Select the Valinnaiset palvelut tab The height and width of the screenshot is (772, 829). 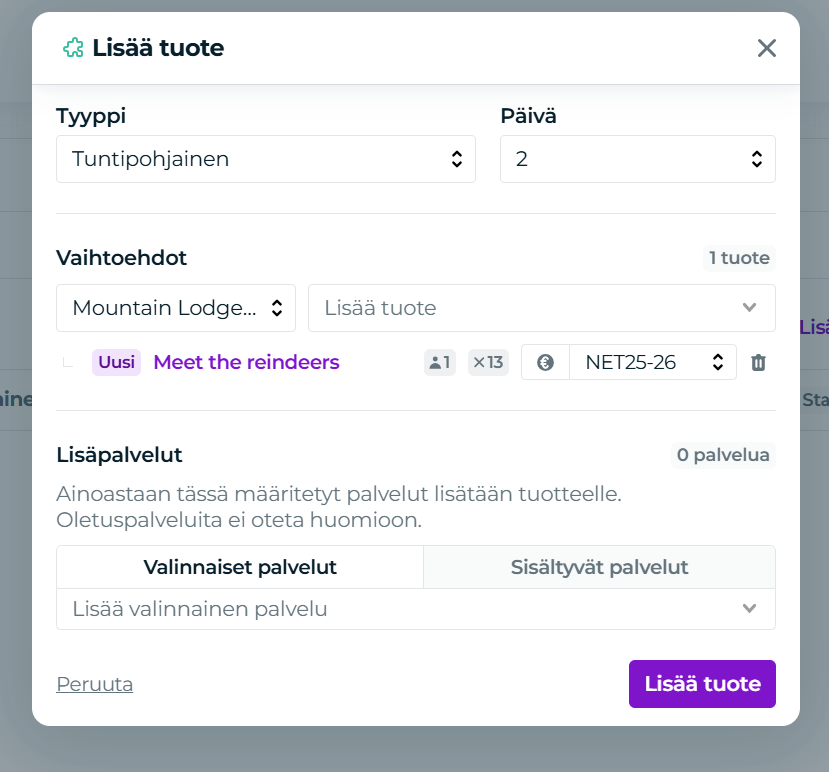coord(240,567)
